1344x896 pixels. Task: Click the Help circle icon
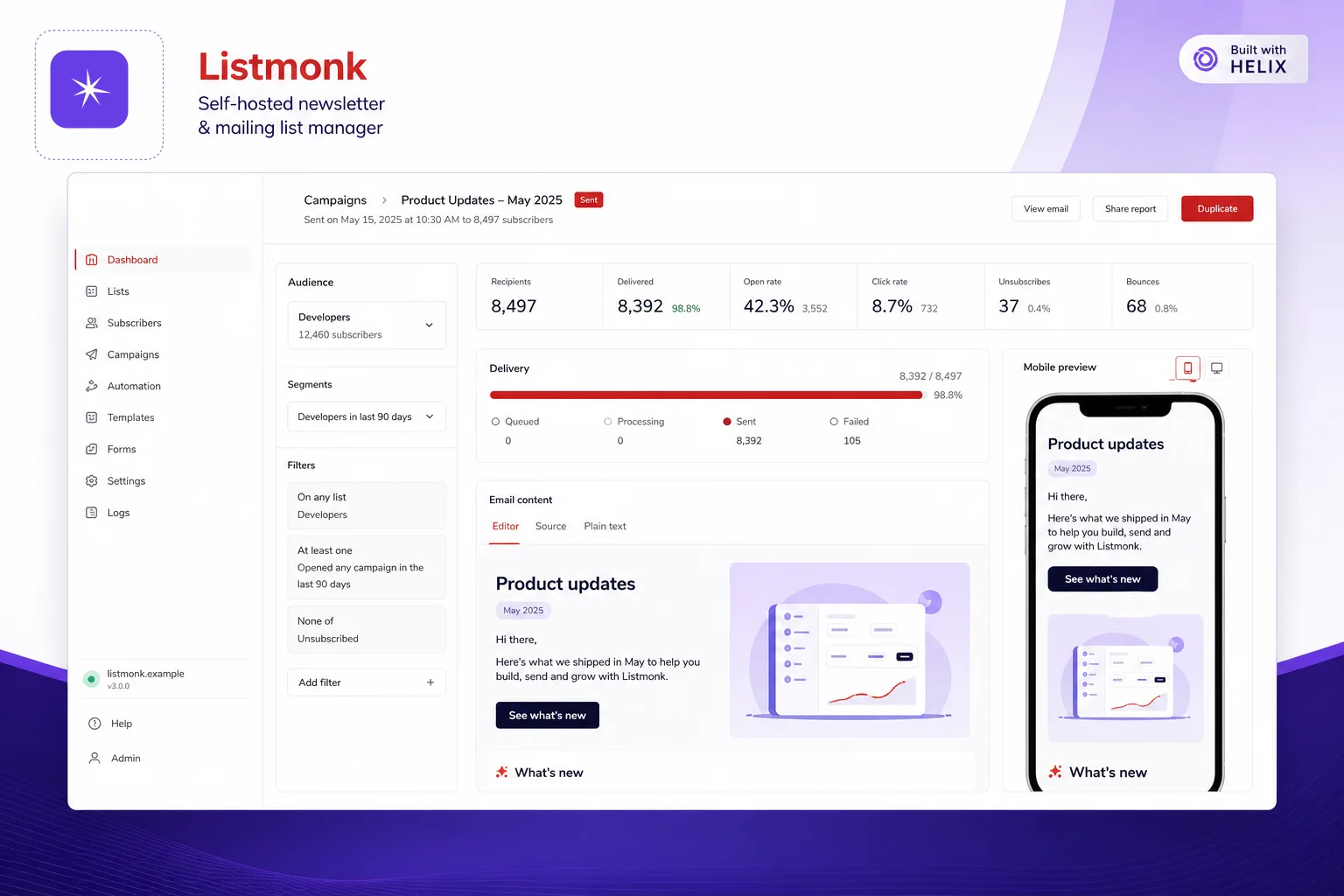click(x=94, y=724)
